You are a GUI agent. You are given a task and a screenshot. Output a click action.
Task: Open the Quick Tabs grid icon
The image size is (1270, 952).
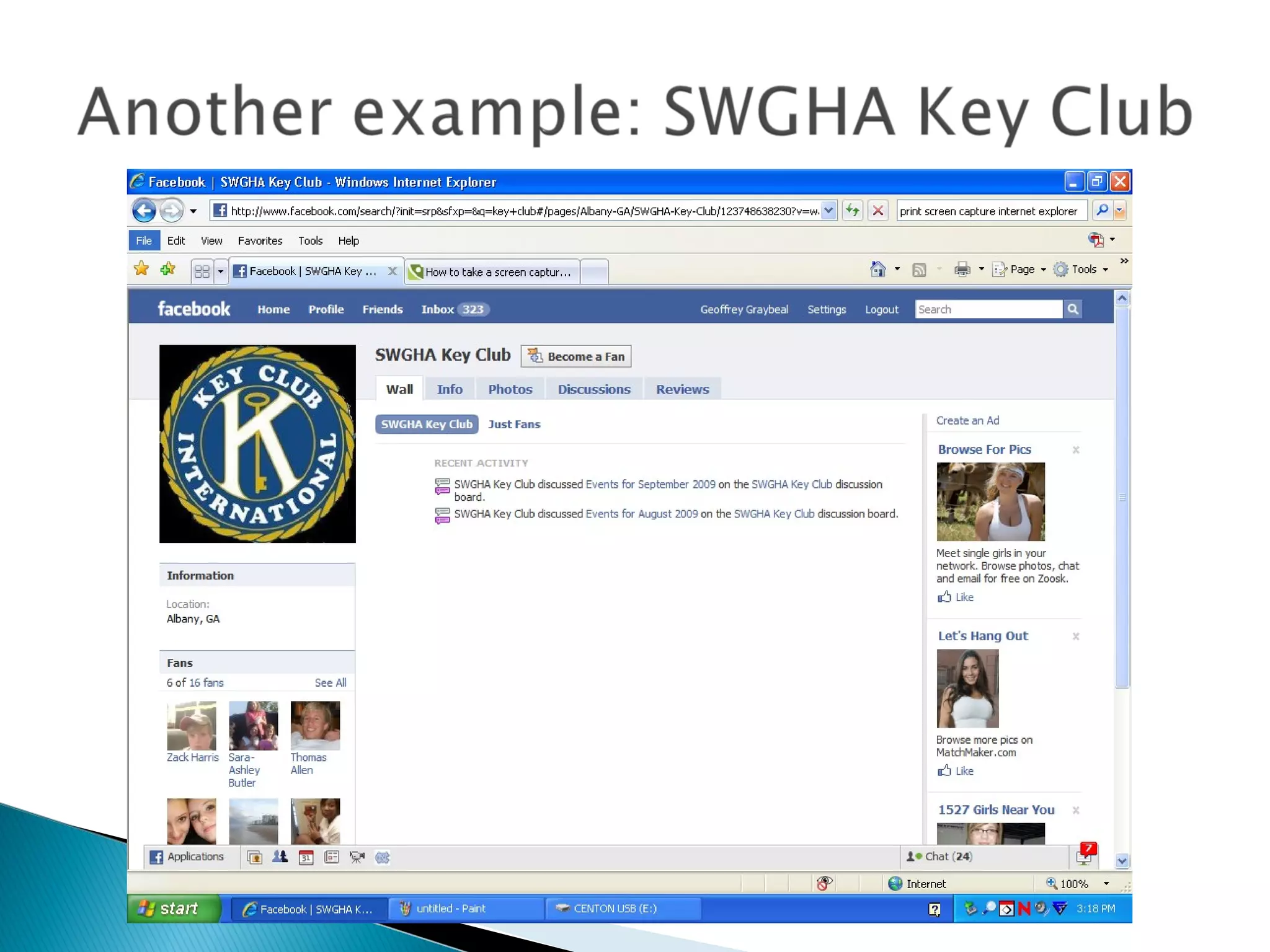202,271
